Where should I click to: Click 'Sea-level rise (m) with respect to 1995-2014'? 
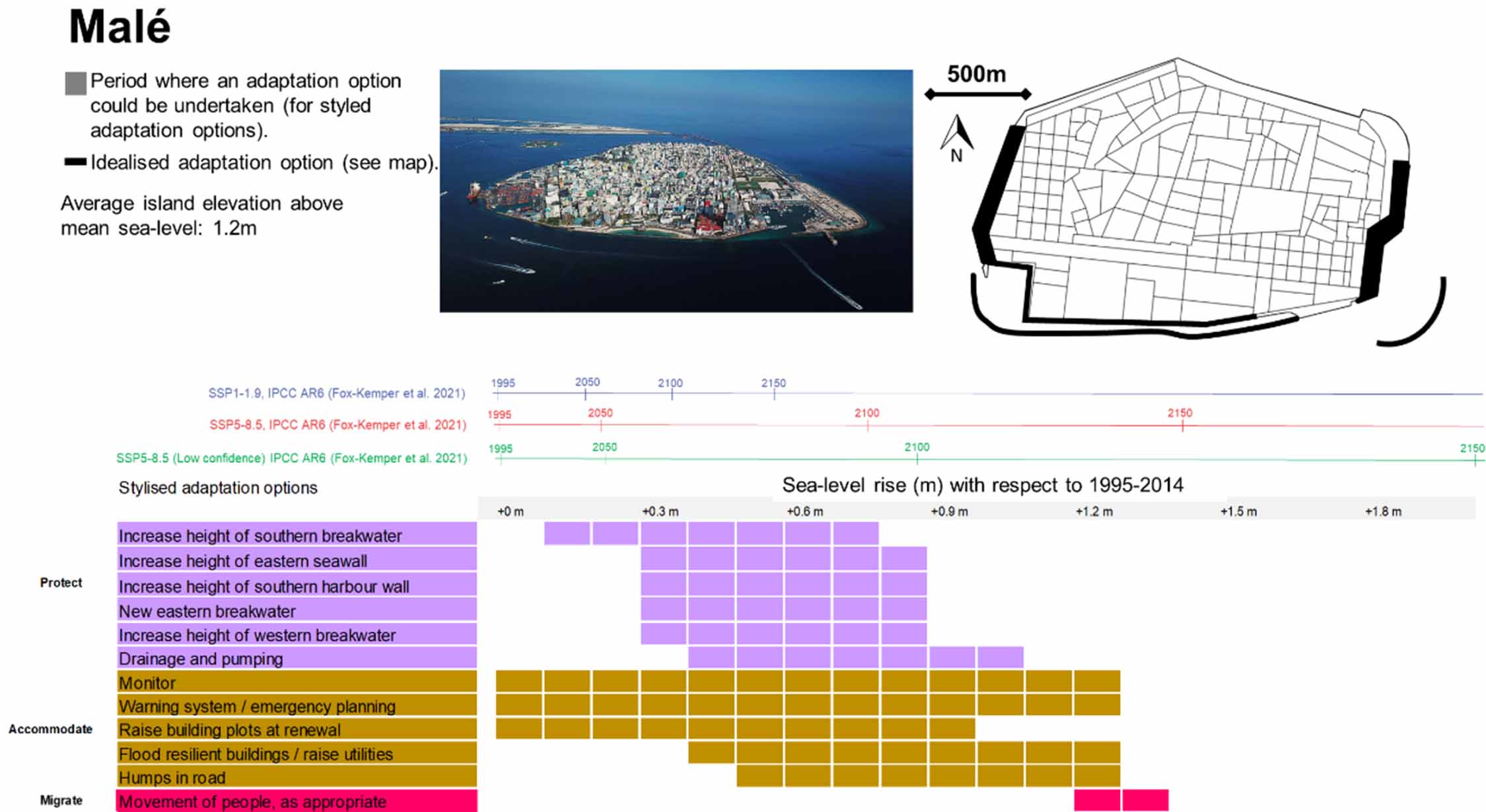[x=983, y=486]
